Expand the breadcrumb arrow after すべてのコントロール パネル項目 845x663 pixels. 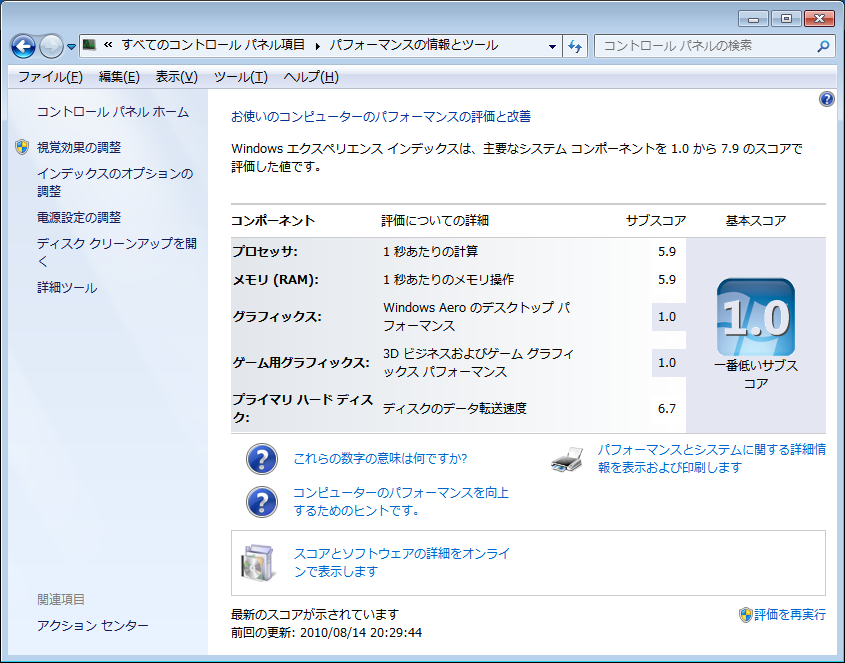[318, 46]
